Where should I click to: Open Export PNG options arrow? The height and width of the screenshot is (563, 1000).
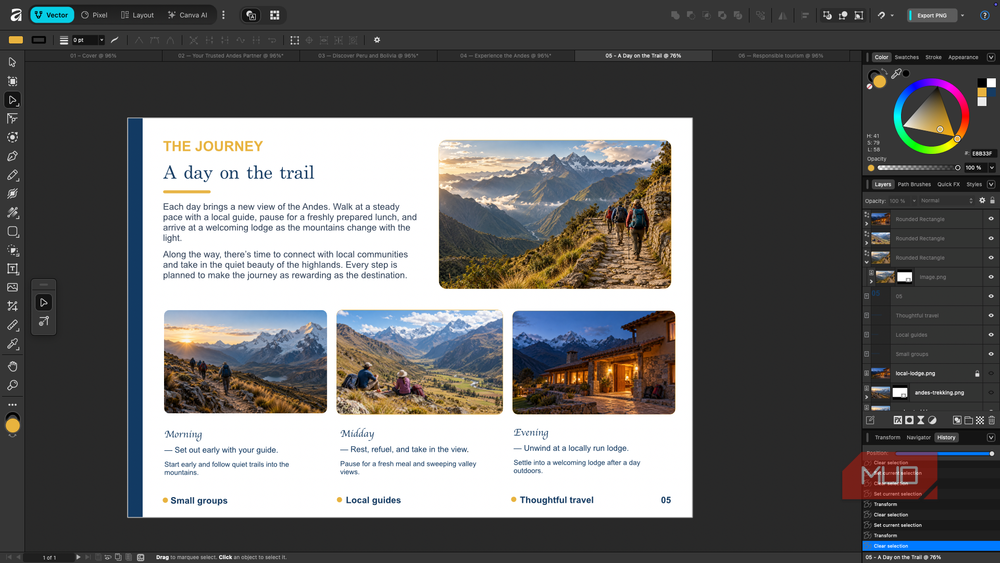click(x=962, y=15)
